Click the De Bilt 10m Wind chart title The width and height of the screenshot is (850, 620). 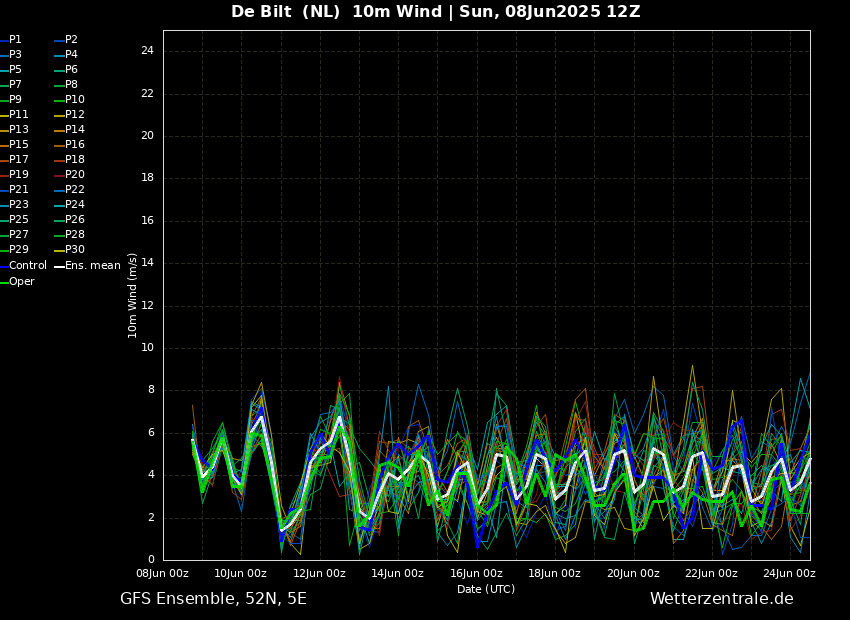[x=435, y=12]
